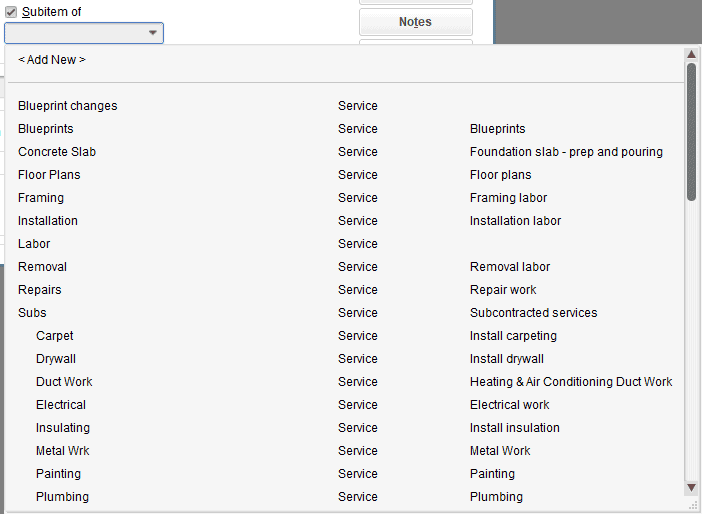
Task: Click the 'Install drywall' description
Action: tap(507, 359)
